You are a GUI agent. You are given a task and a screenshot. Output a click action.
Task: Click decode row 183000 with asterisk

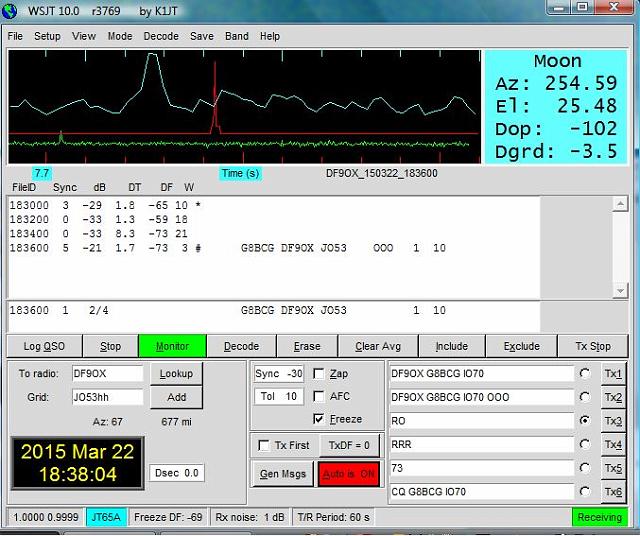coord(105,205)
